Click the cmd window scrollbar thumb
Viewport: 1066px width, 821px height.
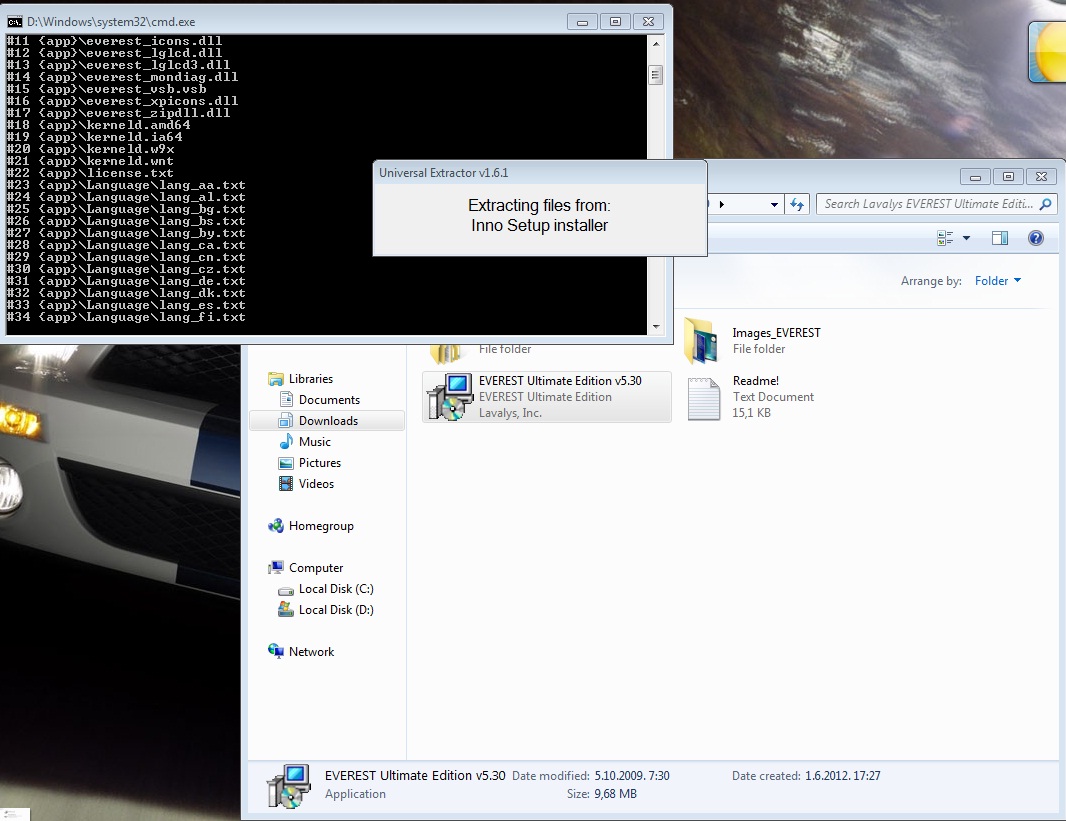(656, 75)
